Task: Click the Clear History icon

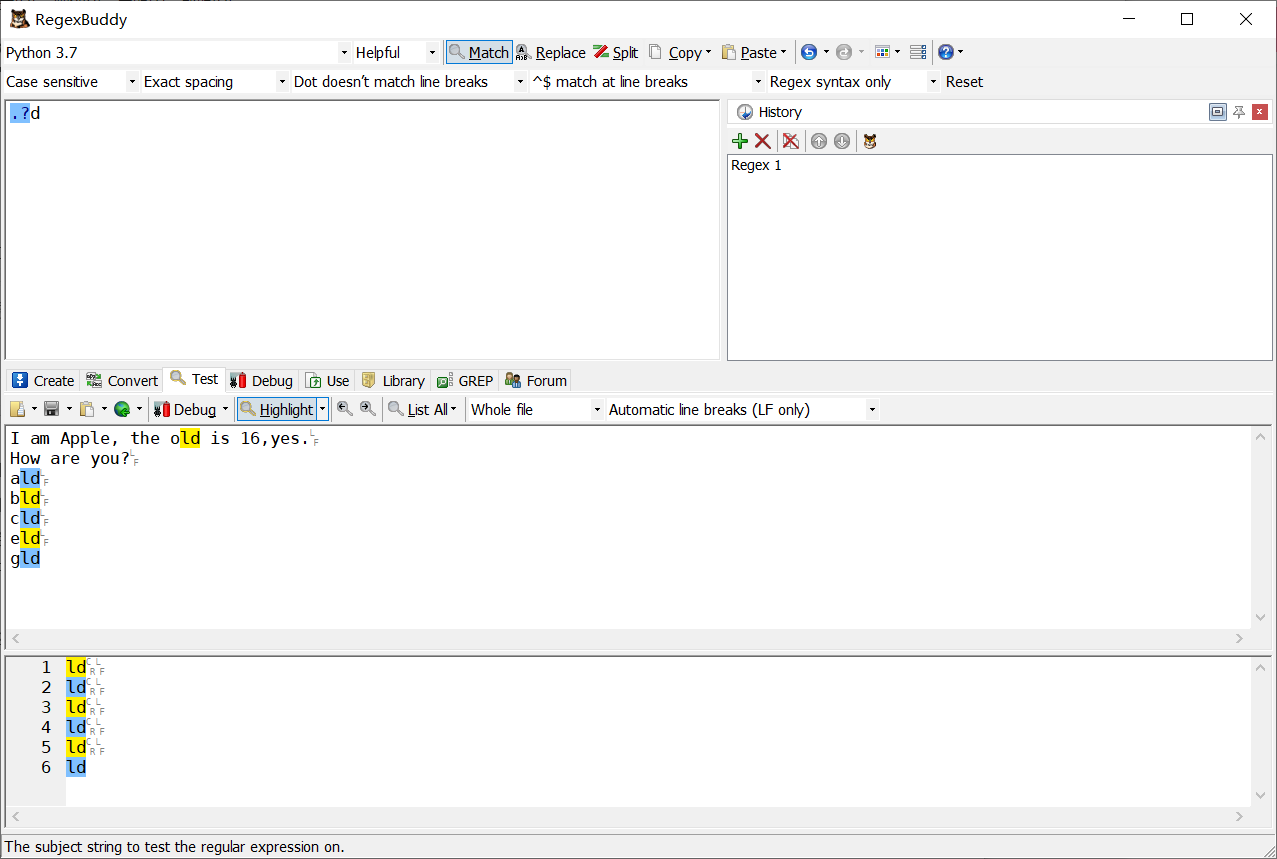Action: pos(791,142)
